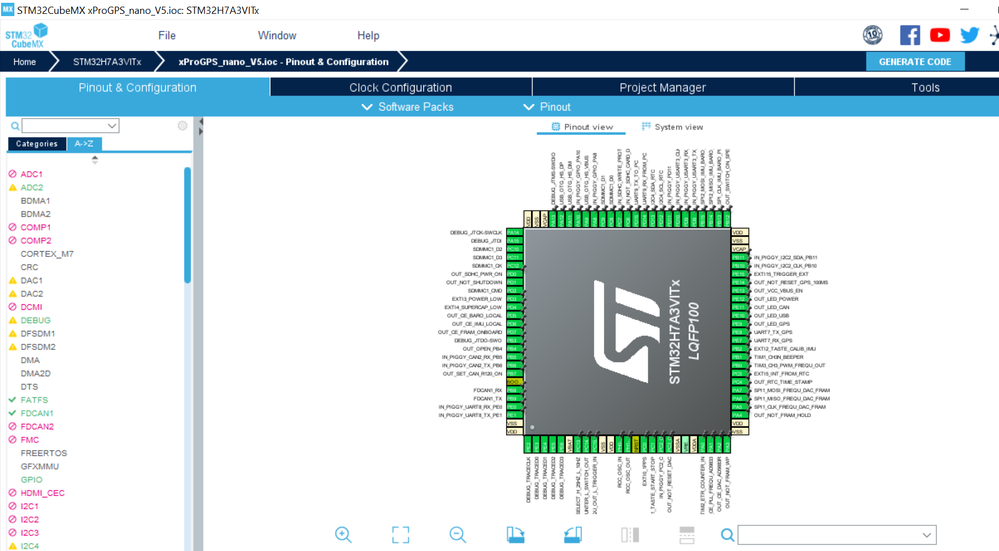The width and height of the screenshot is (999, 551).
Task: Select pin PA4 on the chip
Action: pos(738,415)
